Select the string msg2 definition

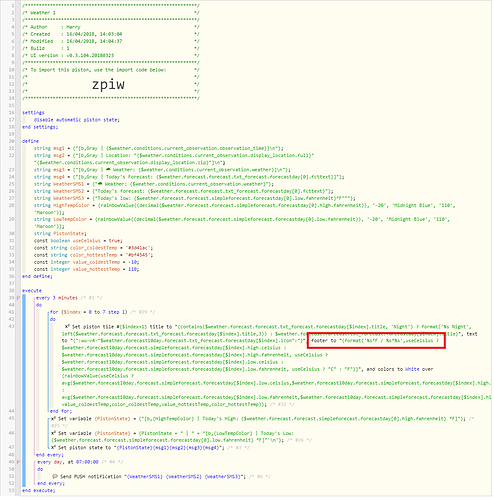[x=174, y=159]
